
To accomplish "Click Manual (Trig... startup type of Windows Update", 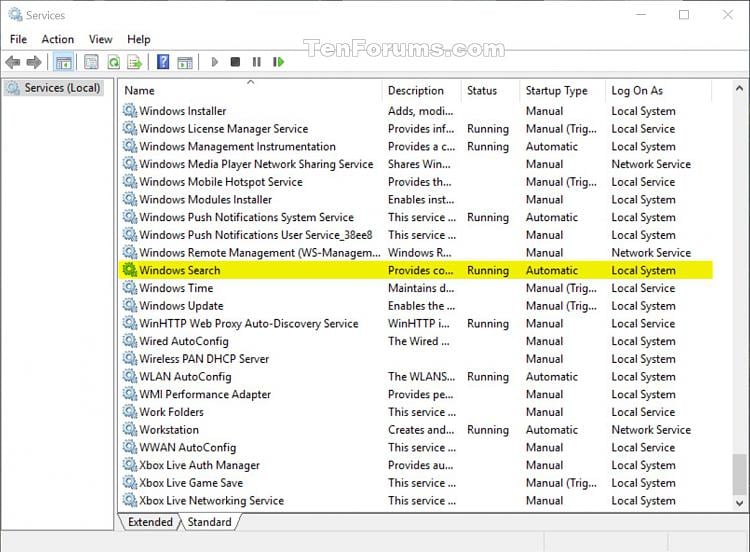I will click(562, 306).
